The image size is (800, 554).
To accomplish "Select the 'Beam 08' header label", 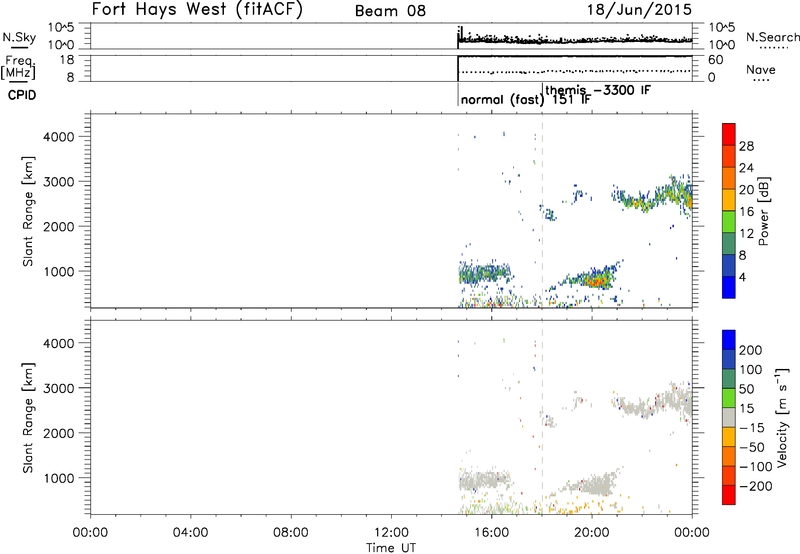I will [390, 11].
